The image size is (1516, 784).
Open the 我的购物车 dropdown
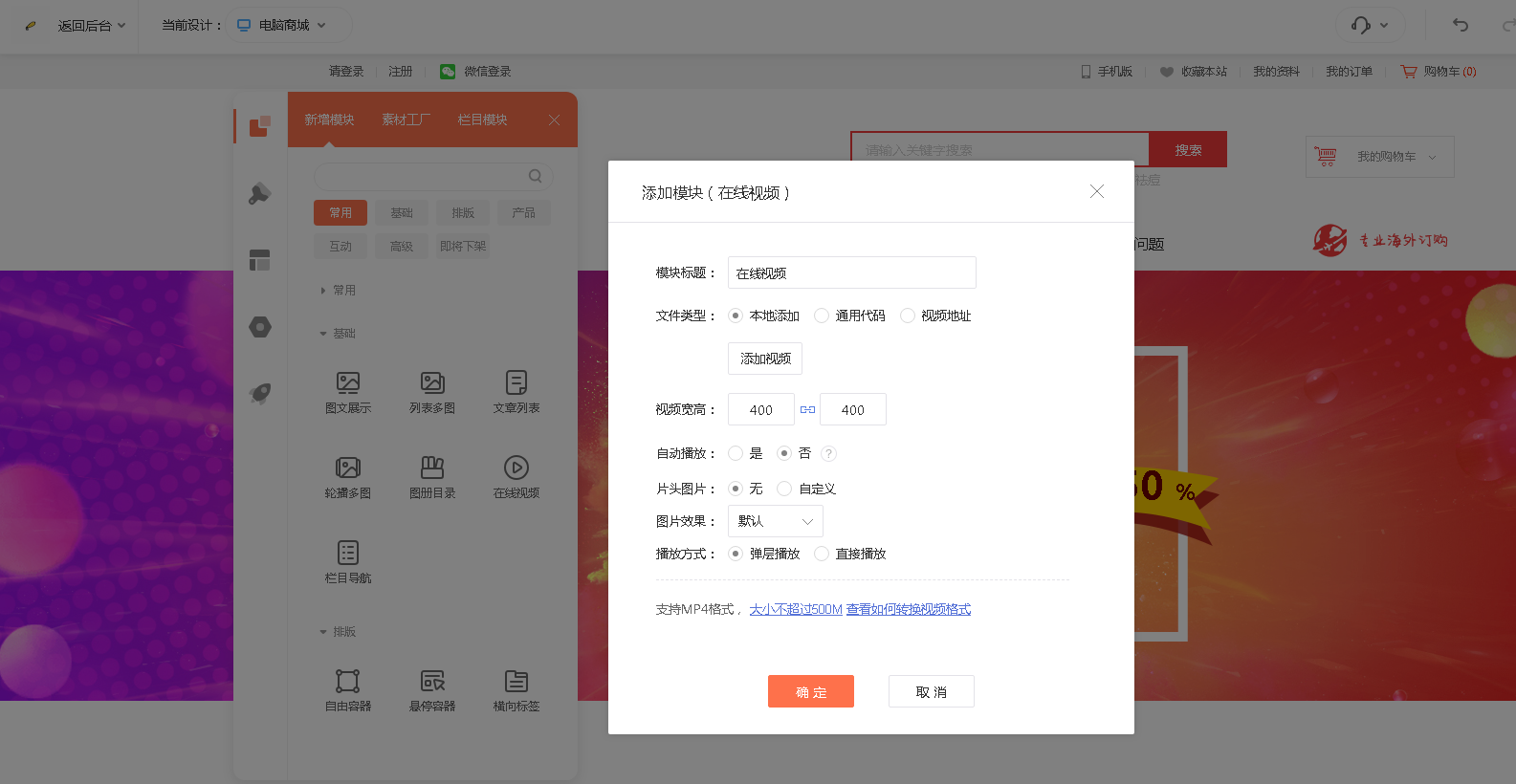(x=1380, y=157)
